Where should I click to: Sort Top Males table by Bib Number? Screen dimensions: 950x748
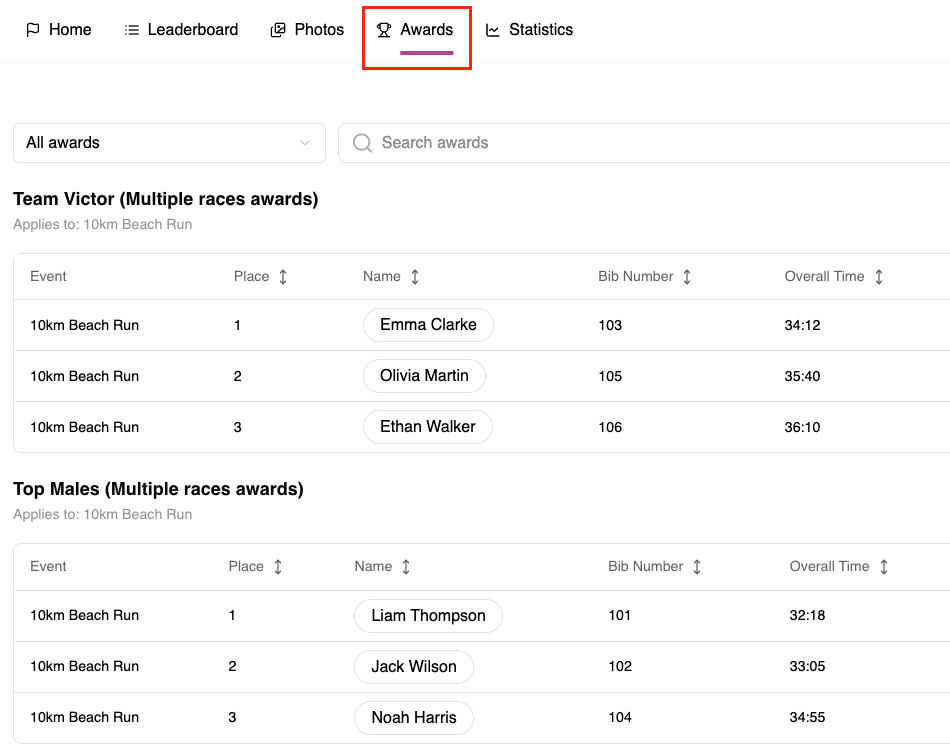(x=697, y=567)
